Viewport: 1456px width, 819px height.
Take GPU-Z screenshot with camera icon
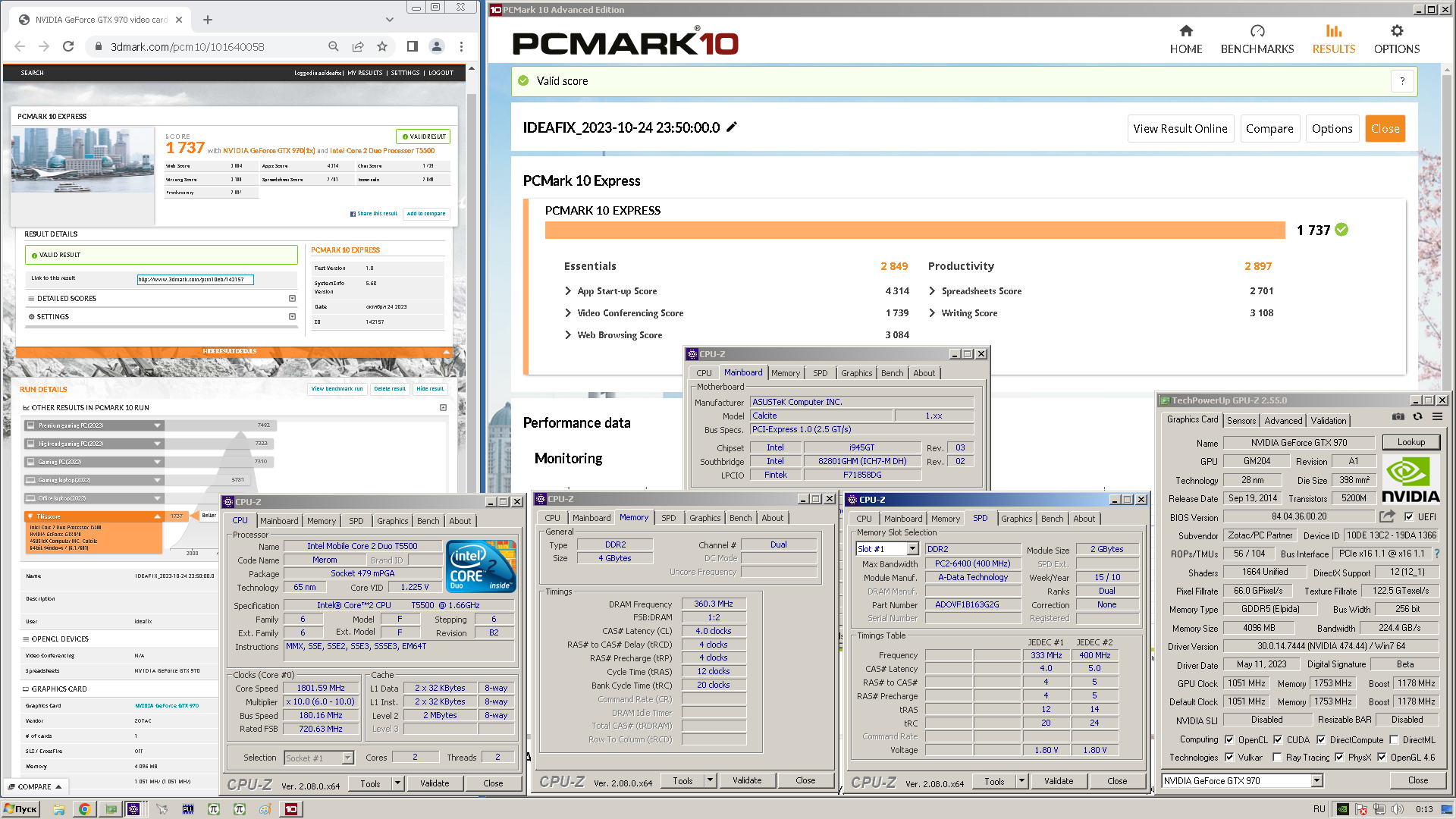tap(1398, 416)
